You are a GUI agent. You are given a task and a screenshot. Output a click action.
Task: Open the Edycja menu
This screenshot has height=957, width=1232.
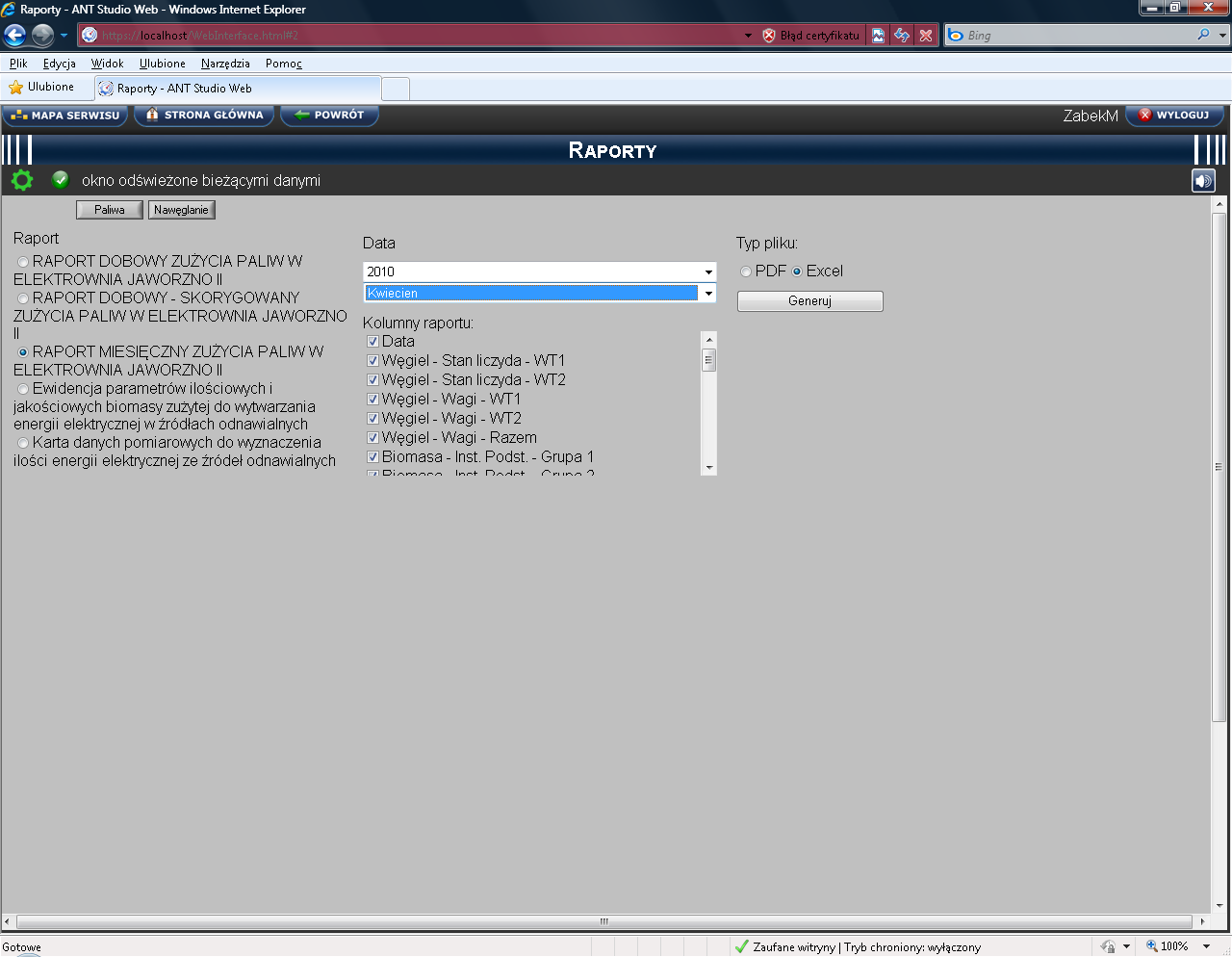point(60,64)
